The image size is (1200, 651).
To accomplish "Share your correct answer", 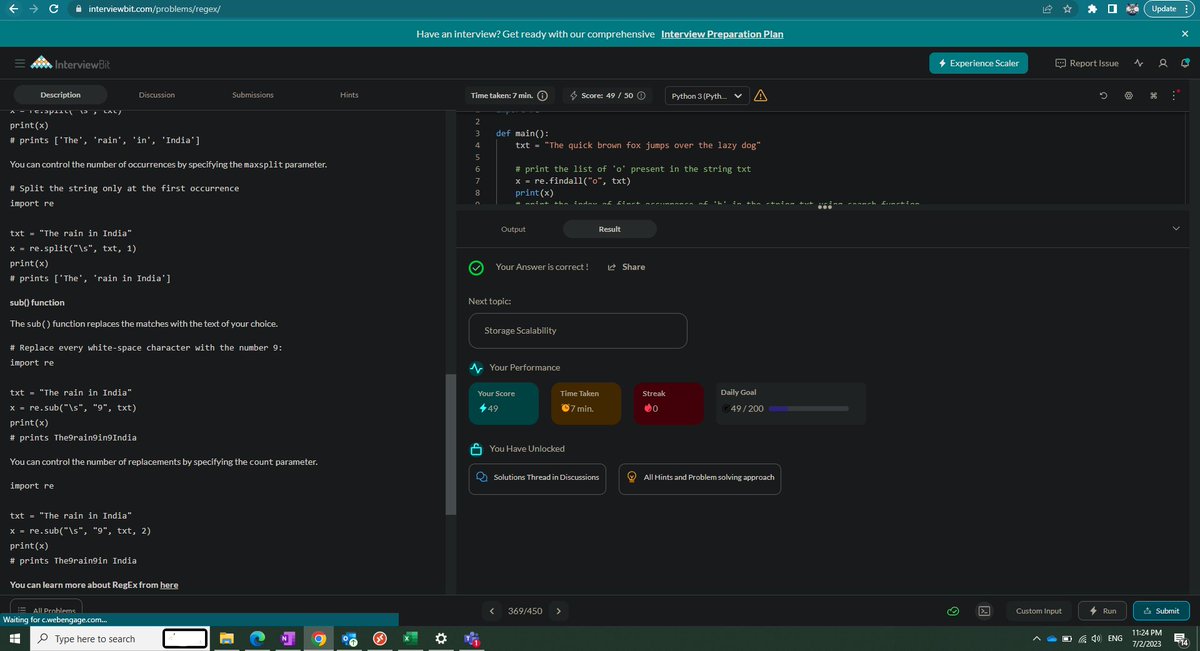I will [x=627, y=267].
